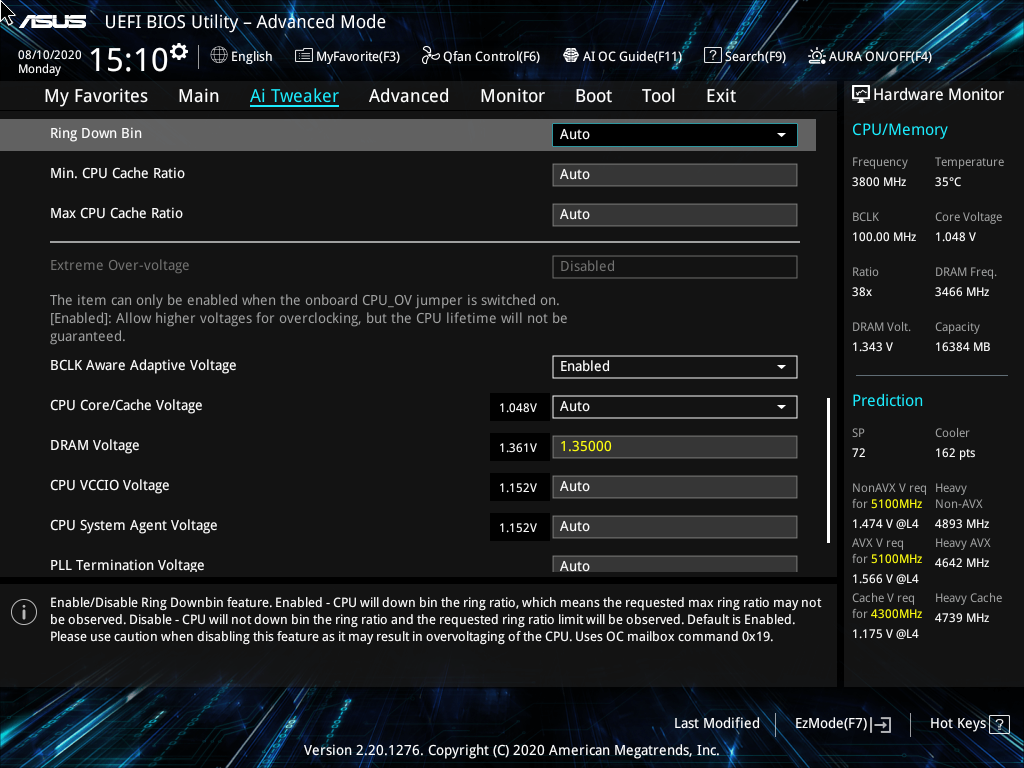This screenshot has height=768, width=1024.
Task: Select the Boot menu
Action: click(593, 95)
